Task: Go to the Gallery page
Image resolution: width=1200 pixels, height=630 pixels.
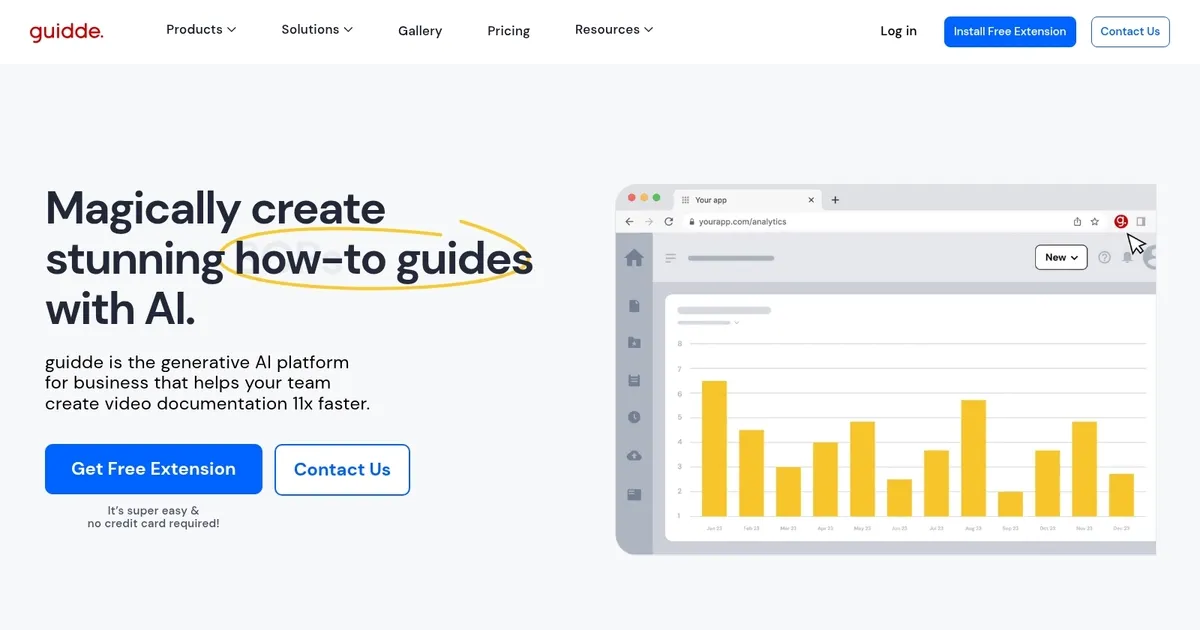Action: point(420,31)
